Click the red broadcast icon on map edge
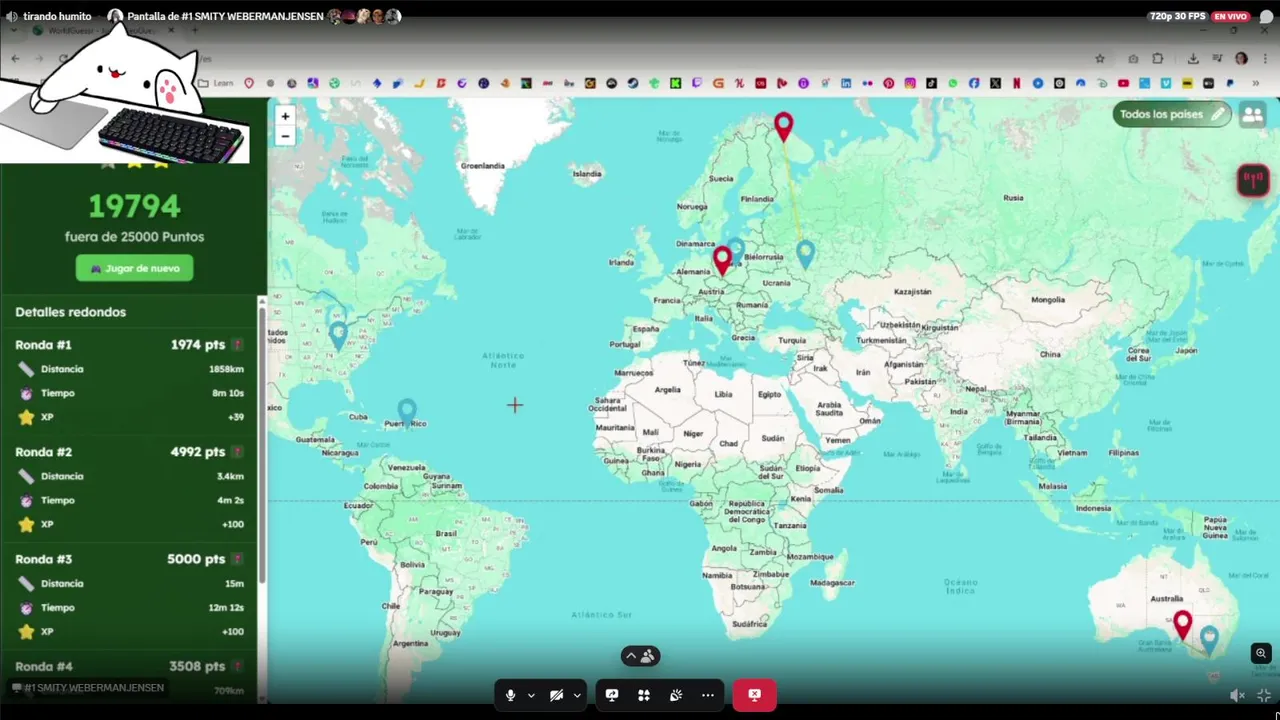This screenshot has width=1280, height=720. [1253, 180]
